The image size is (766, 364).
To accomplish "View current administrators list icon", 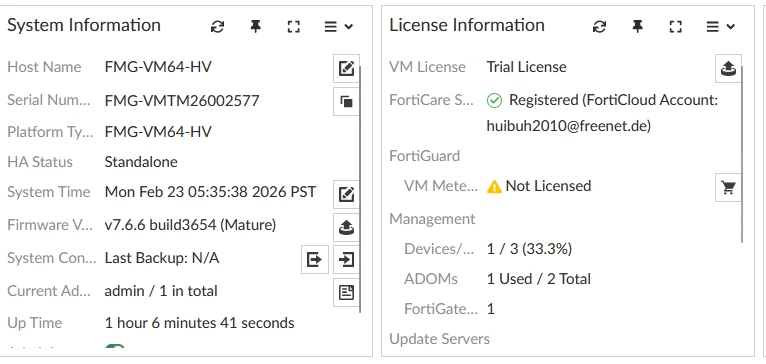I will pyautogui.click(x=346, y=292).
